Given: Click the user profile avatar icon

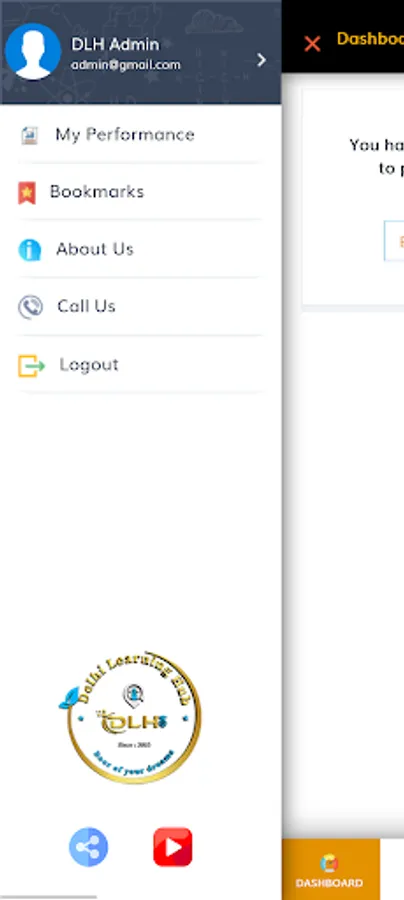Looking at the screenshot, I should (x=33, y=52).
